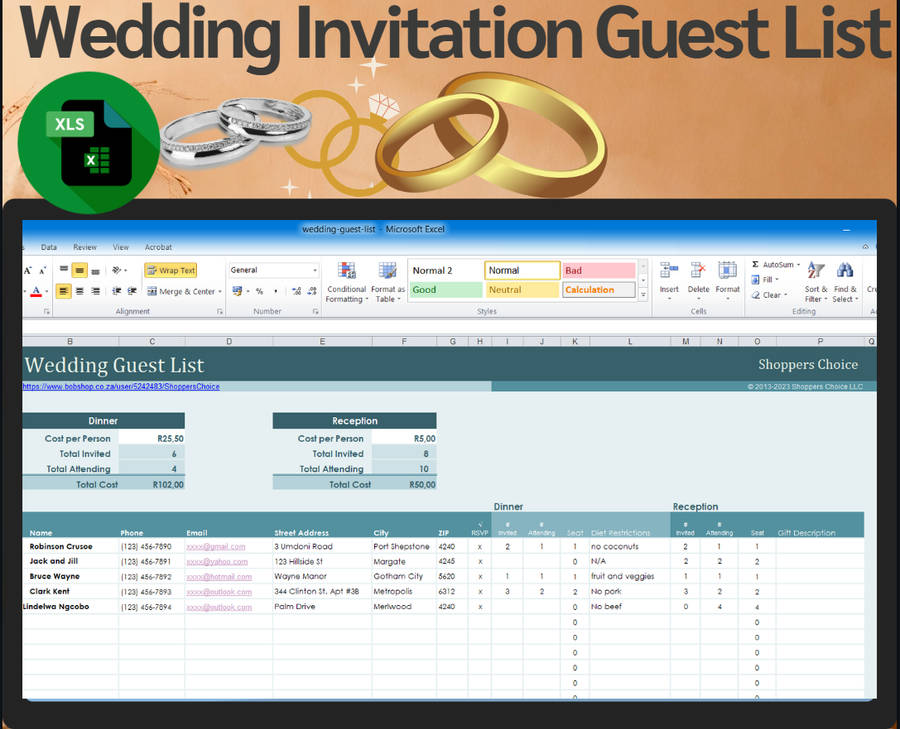
Task: Toggle align text left
Action: click(63, 292)
